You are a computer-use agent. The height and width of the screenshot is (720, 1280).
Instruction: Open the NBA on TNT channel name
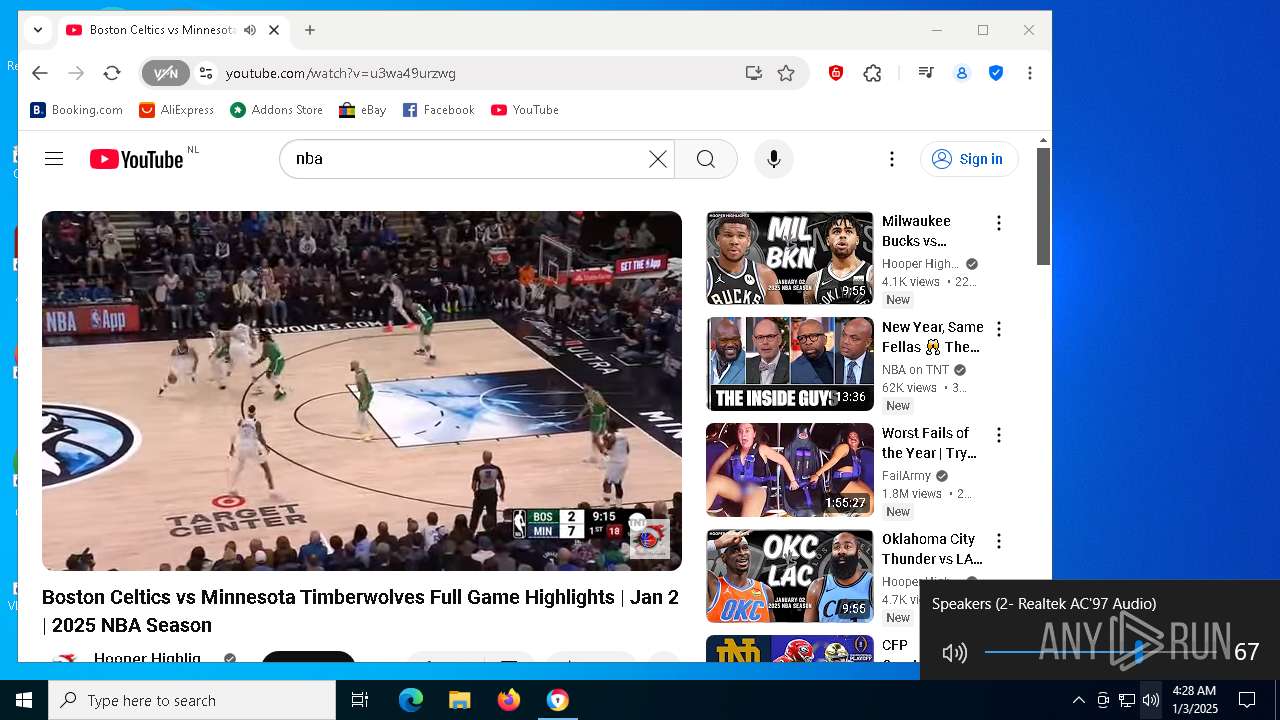(x=915, y=370)
